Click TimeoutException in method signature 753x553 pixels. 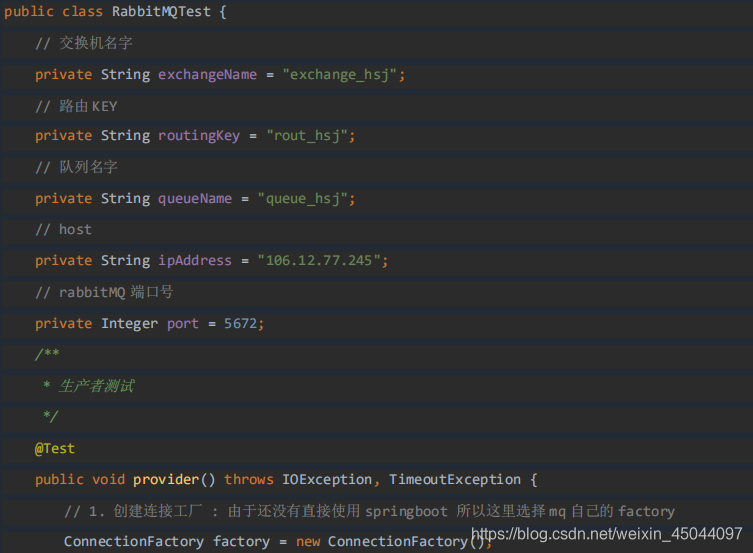point(455,480)
